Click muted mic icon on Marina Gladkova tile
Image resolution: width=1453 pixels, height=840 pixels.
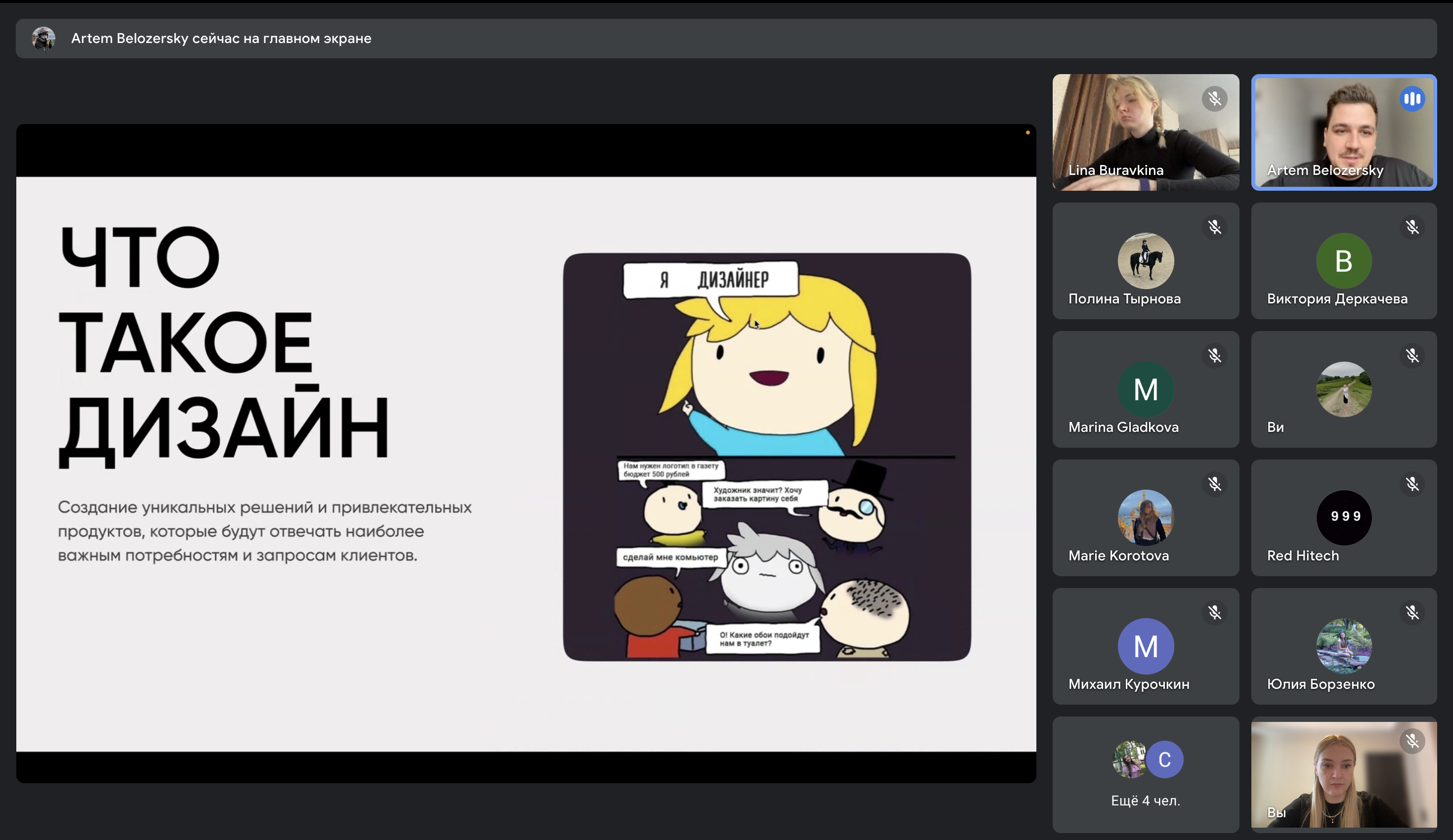[x=1214, y=356]
